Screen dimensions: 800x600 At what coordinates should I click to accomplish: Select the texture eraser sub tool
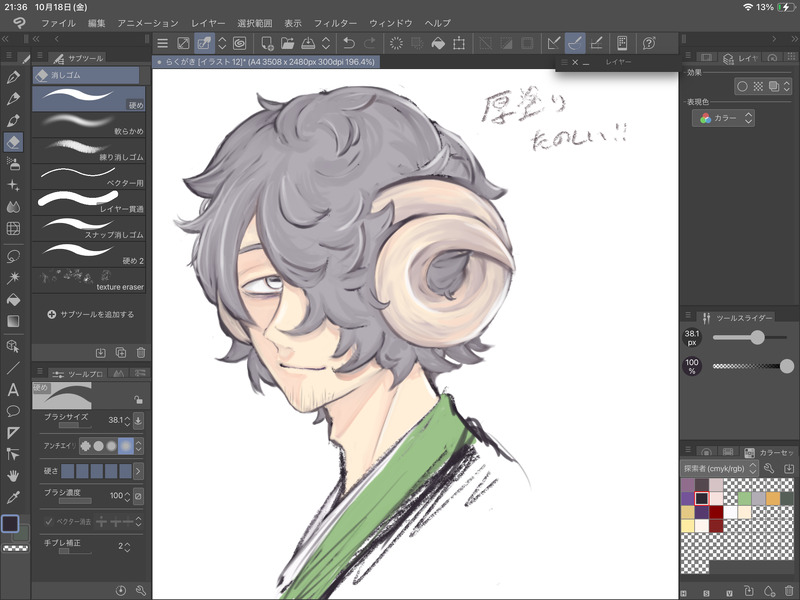[89, 280]
